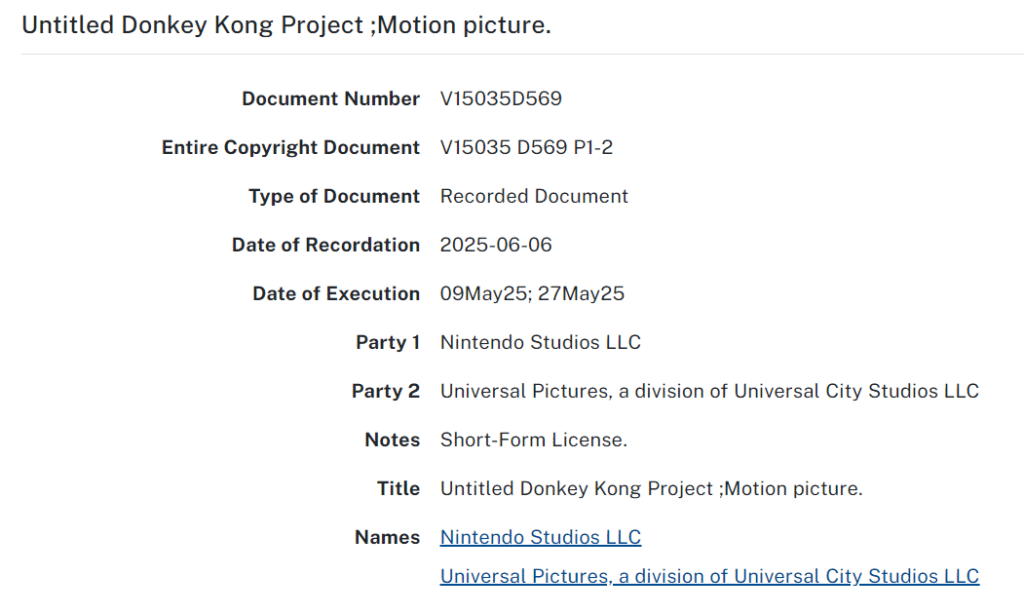This screenshot has height=614, width=1024.
Task: Click the Recorded Document type value
Action: [534, 196]
